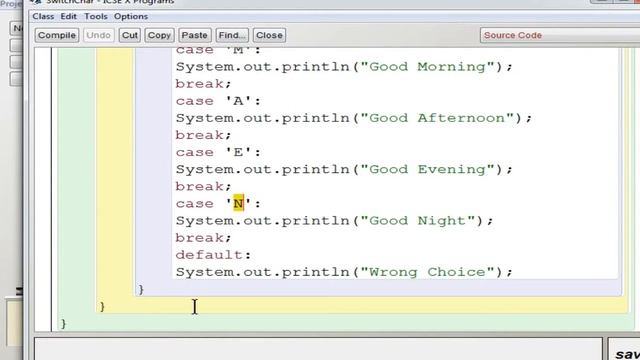This screenshot has height=360, width=640.
Task: Click the break; after Good Afternoon
Action: click(x=203, y=135)
